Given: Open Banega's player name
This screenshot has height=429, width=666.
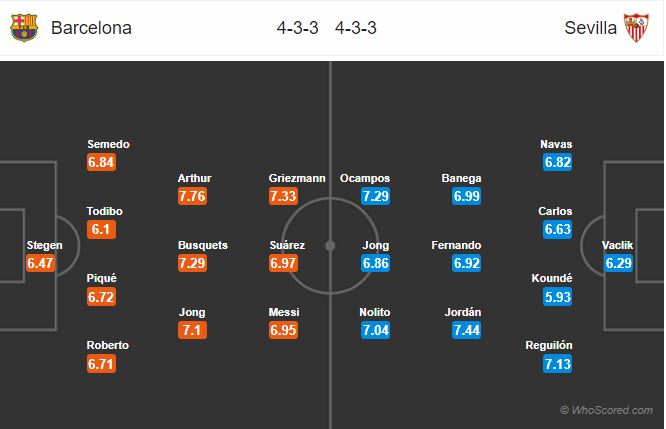Looking at the screenshot, I should pos(461,178).
